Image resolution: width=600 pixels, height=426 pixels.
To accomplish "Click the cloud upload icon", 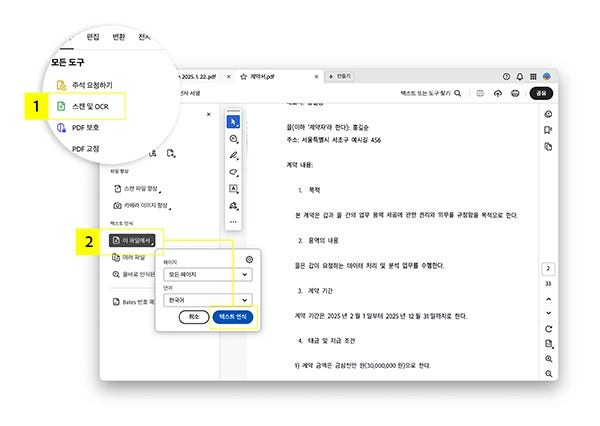I will (498, 93).
